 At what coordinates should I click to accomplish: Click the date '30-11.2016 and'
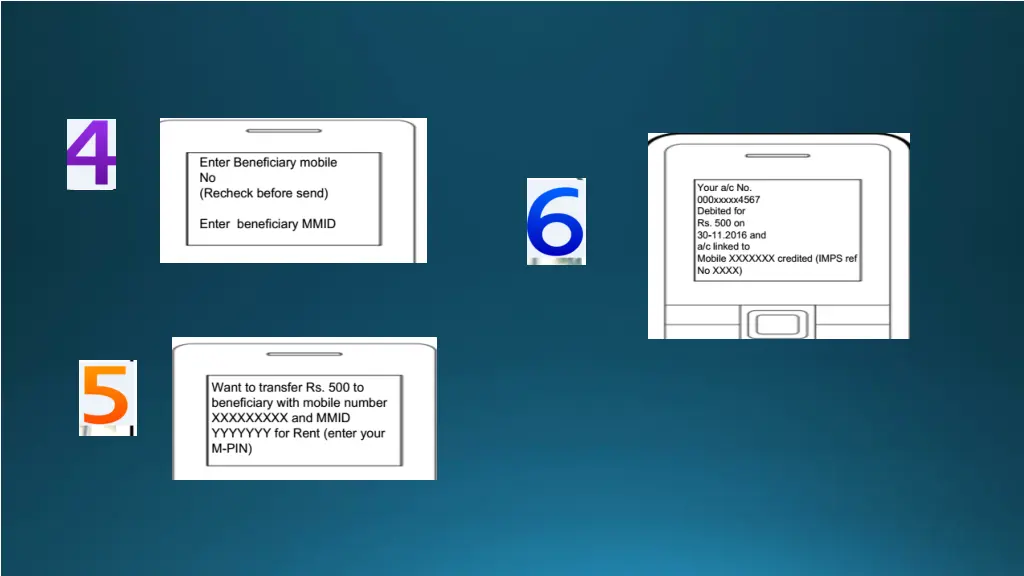click(731, 235)
